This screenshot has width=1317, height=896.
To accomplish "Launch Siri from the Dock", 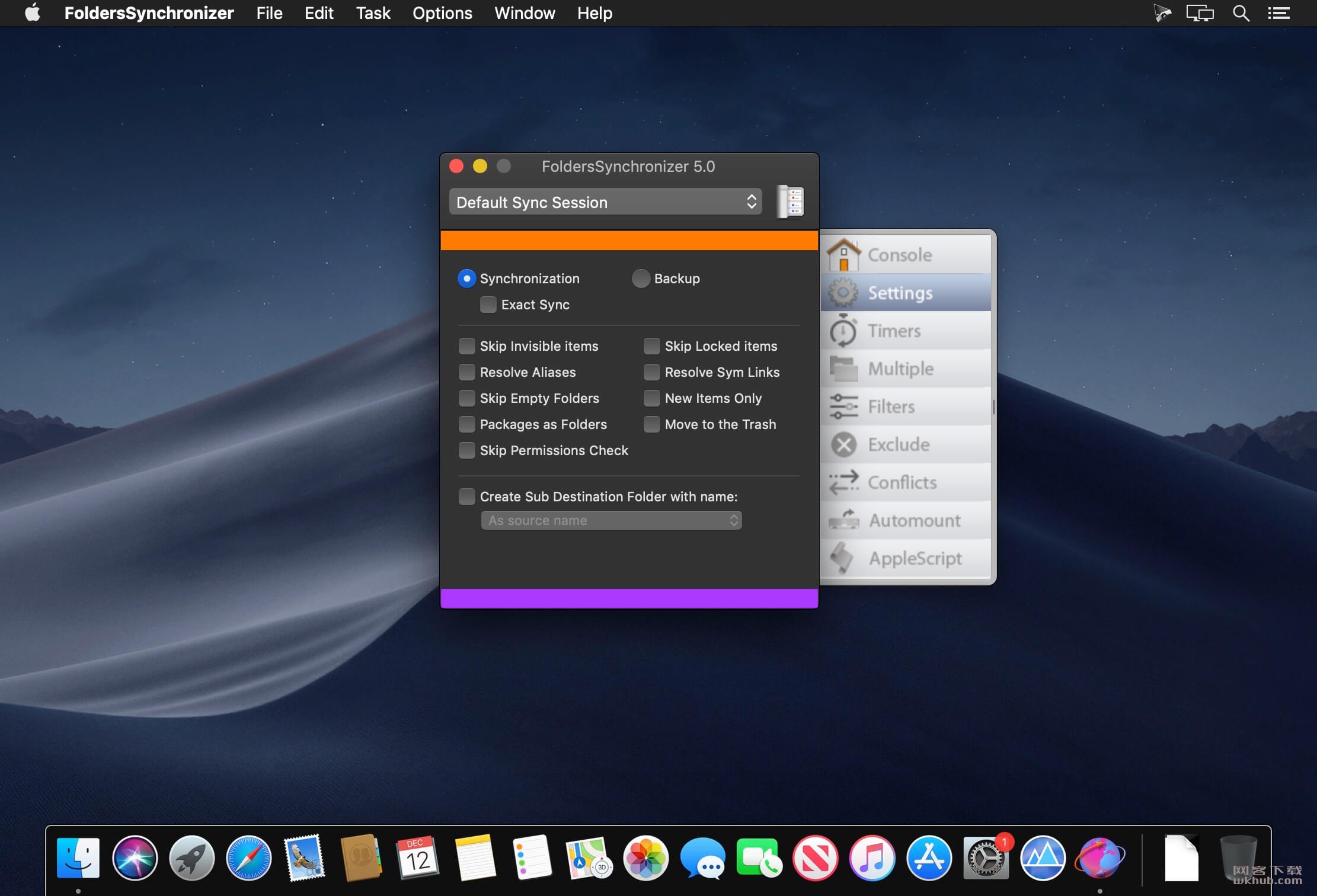I will click(x=135, y=857).
